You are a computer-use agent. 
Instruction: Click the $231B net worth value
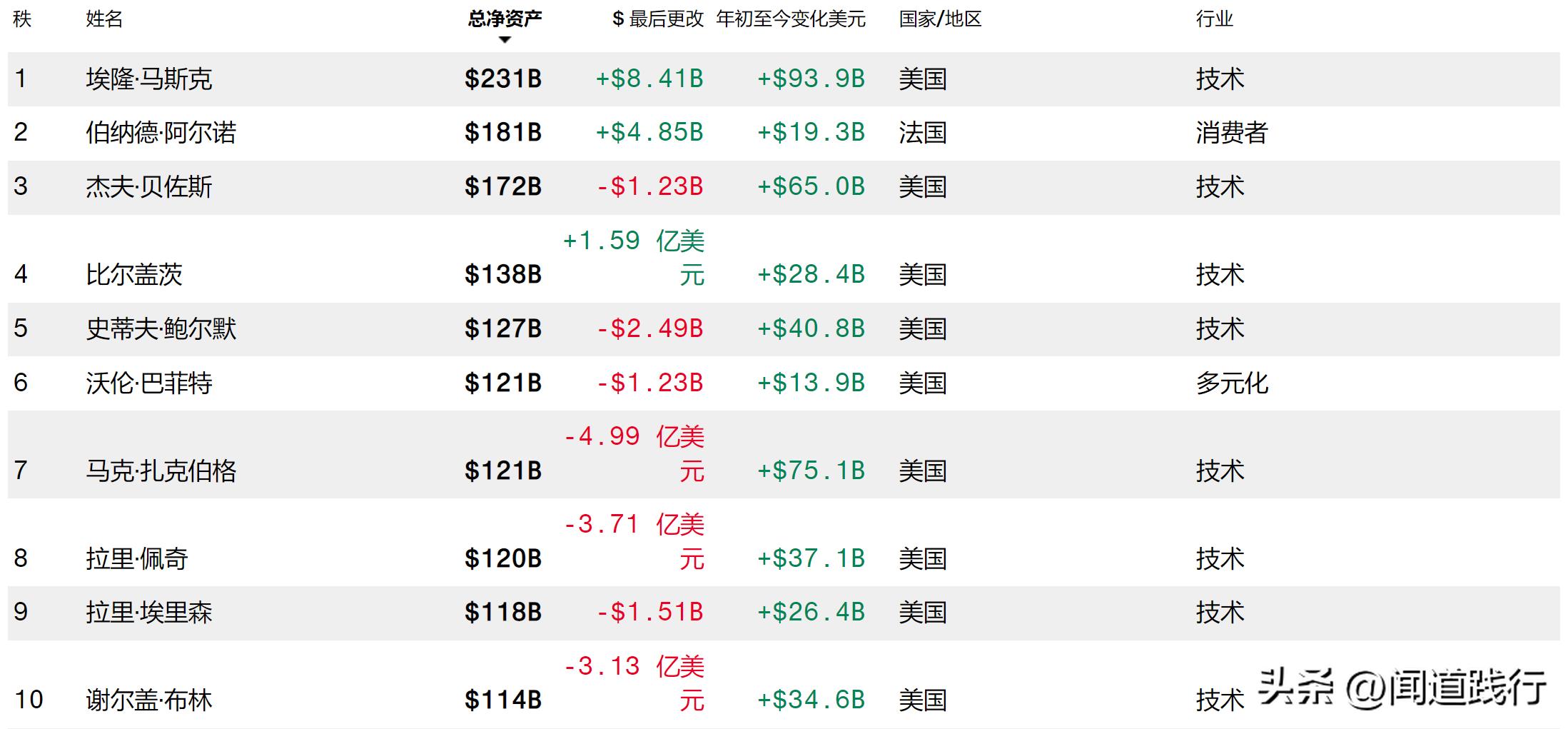pyautogui.click(x=503, y=79)
